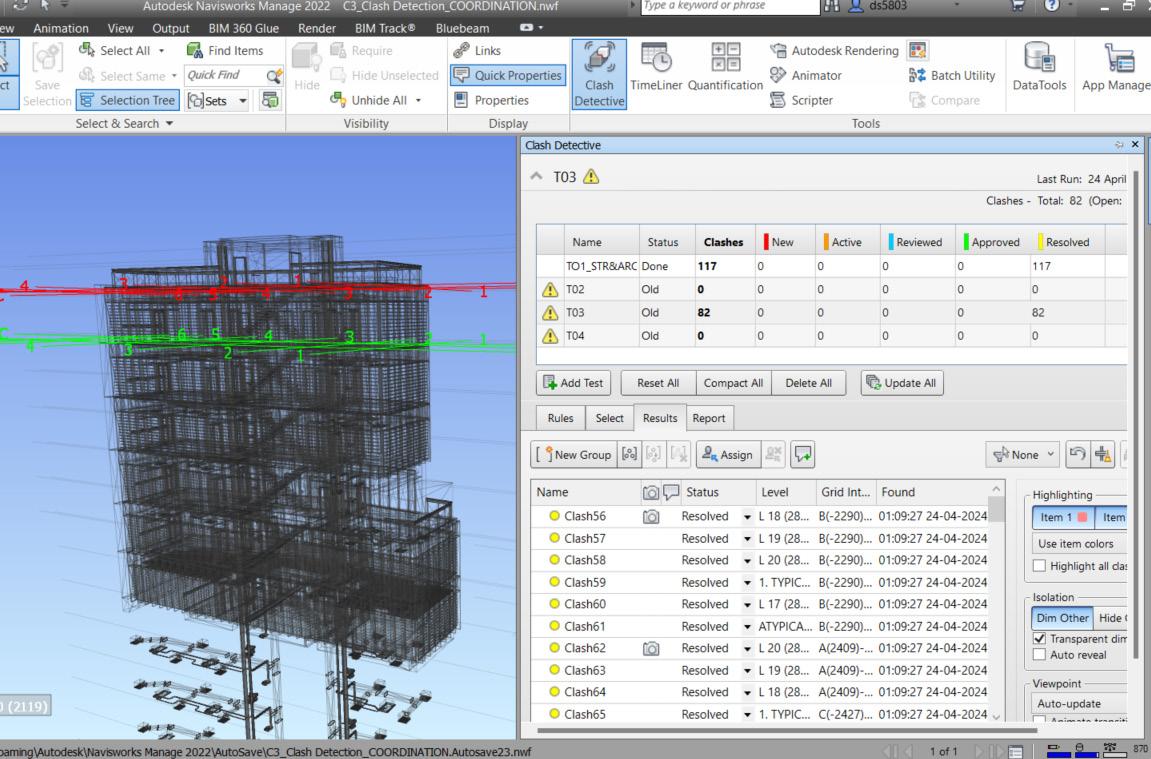Click the Add Test button
This screenshot has width=1151, height=759.
pyautogui.click(x=575, y=384)
